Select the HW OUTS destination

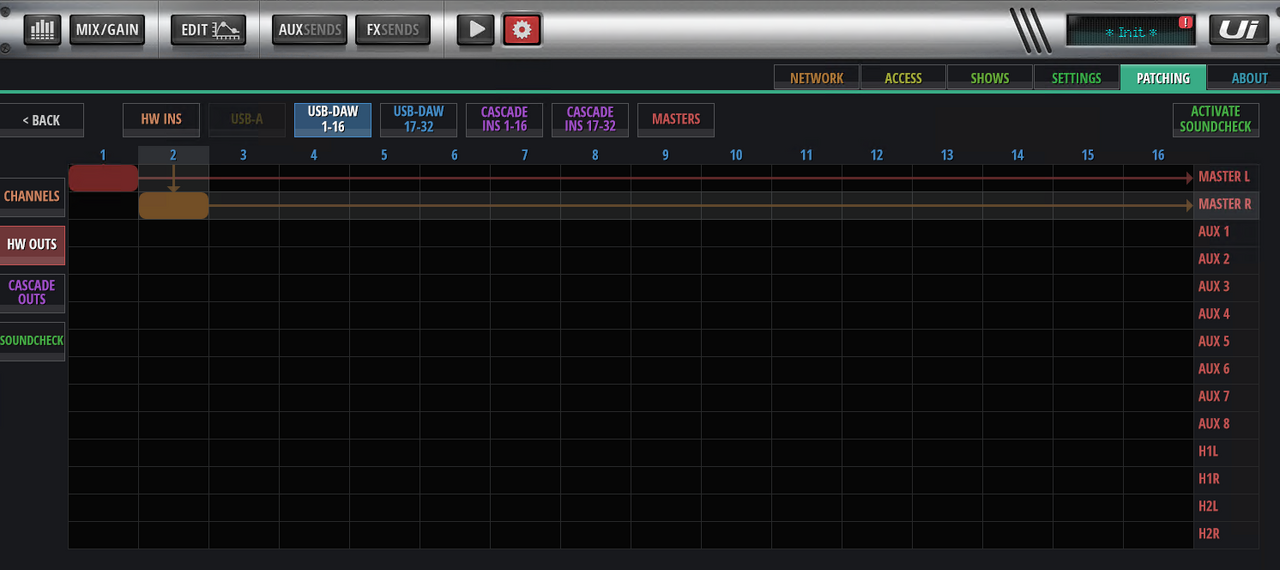pyautogui.click(x=32, y=244)
